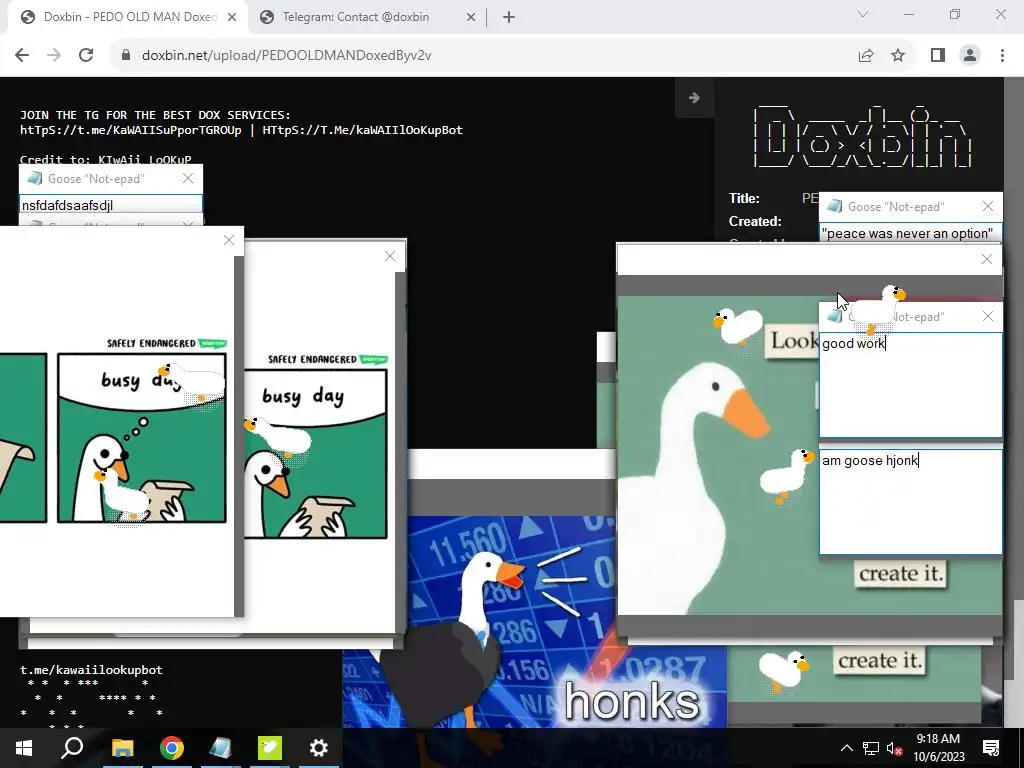This screenshot has width=1024, height=768.
Task: Open the tab search chevron
Action: (863, 14)
